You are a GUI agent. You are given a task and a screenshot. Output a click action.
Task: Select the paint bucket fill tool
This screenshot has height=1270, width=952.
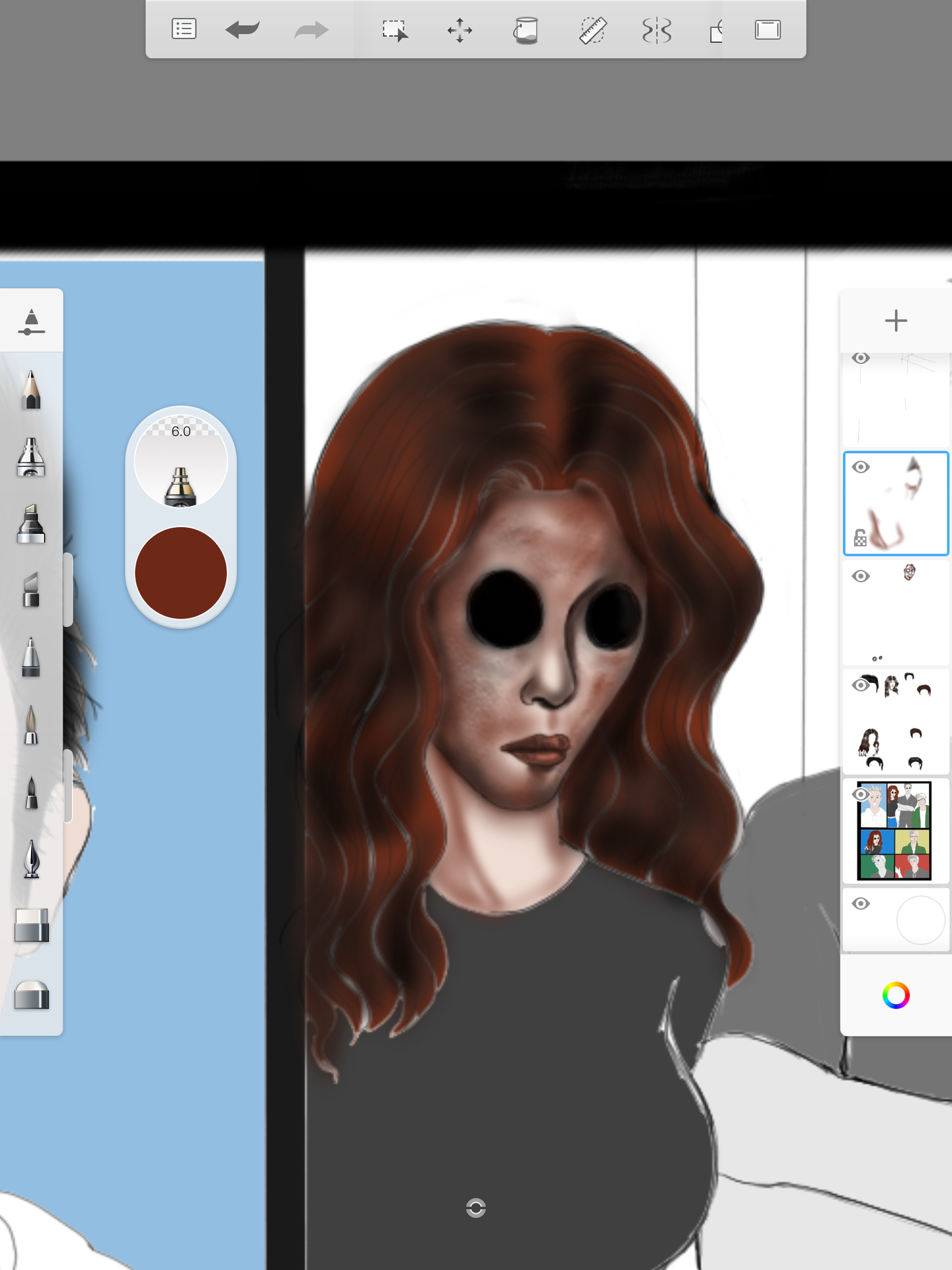[526, 30]
